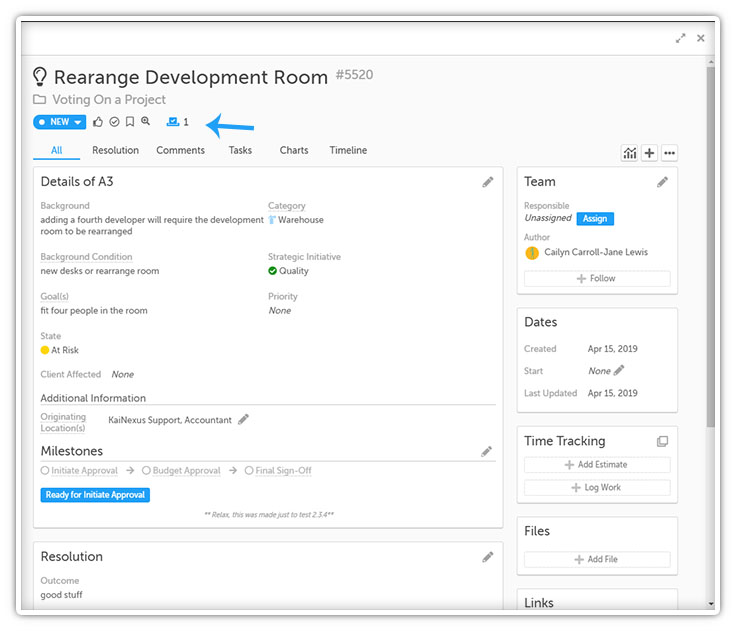
Task: Select the Initiate Approval milestone radio
Action: tap(45, 470)
